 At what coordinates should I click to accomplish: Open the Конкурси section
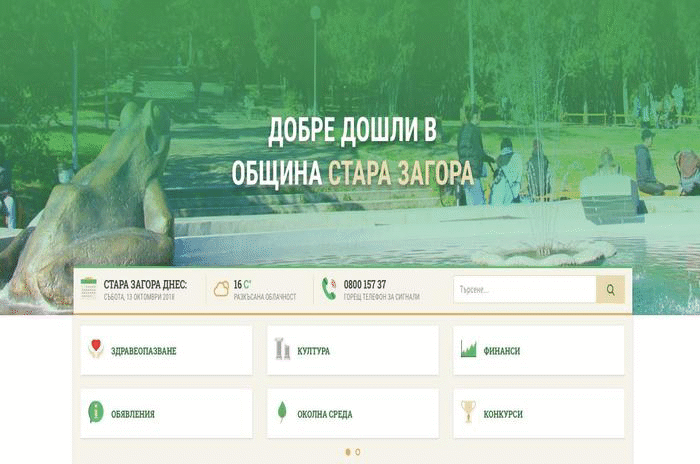click(539, 414)
